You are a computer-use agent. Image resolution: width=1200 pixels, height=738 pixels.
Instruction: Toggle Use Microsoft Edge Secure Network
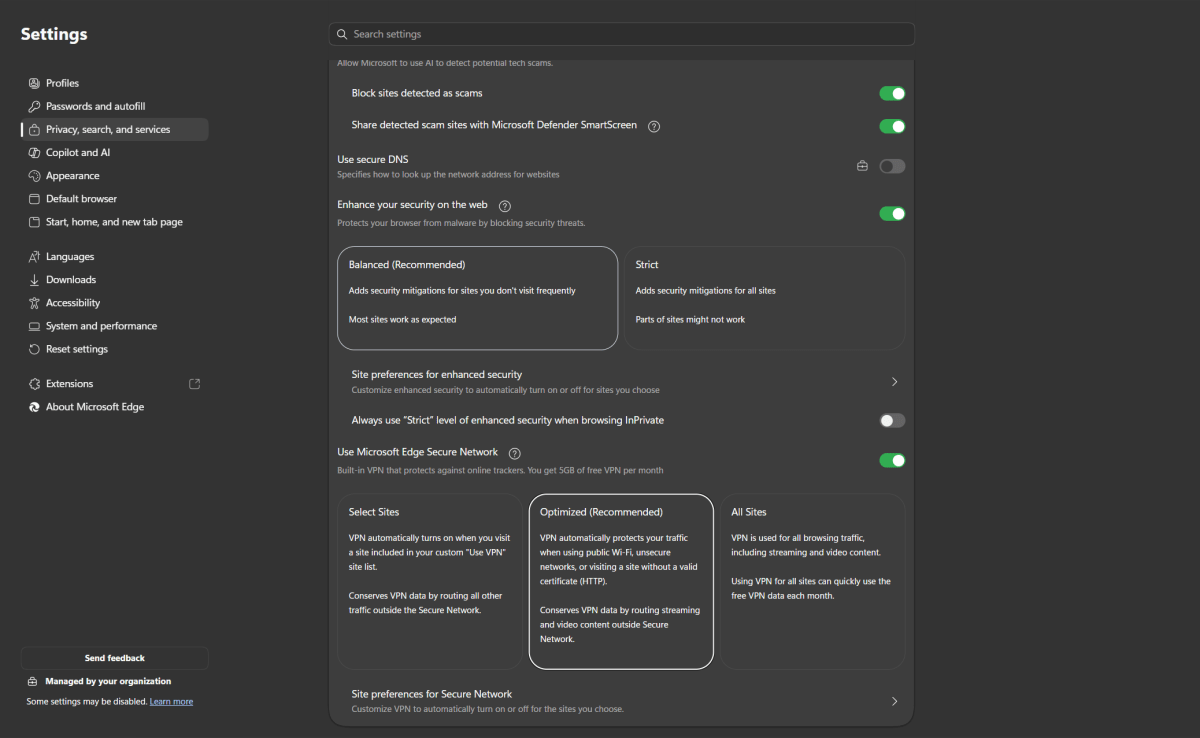[892, 460]
